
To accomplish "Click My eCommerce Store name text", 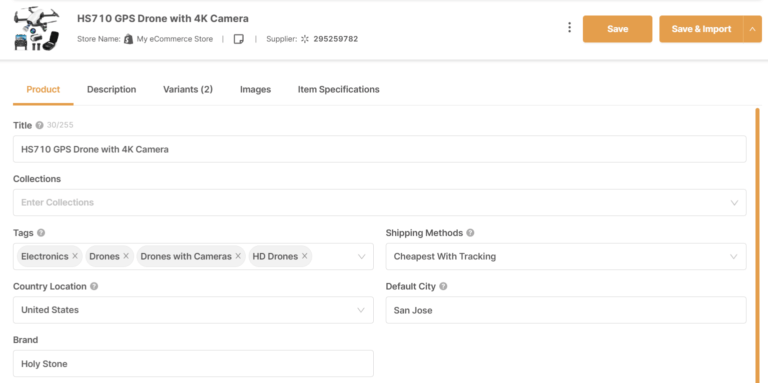I will click(175, 39).
